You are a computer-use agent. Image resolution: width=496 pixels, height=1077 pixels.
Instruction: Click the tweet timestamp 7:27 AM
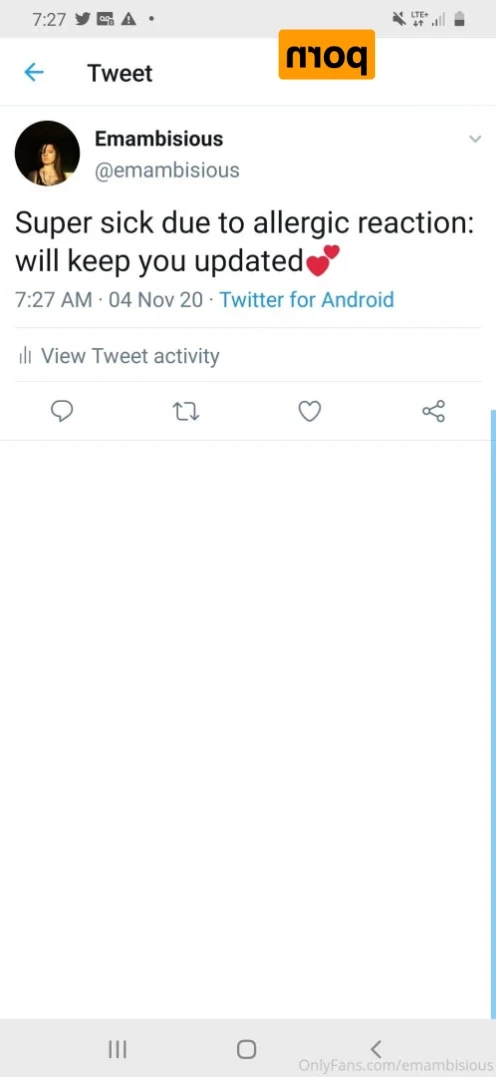pyautogui.click(x=54, y=299)
